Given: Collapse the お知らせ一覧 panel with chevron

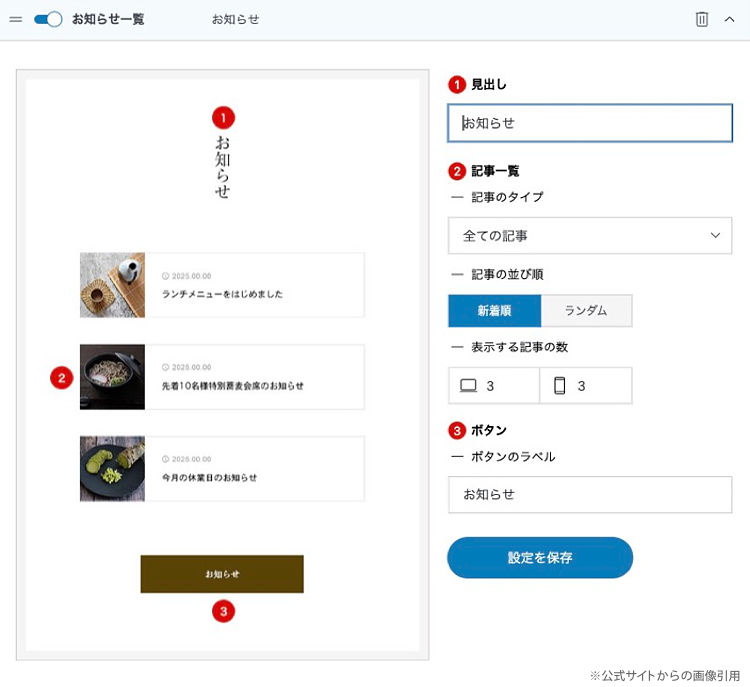Looking at the screenshot, I should 729,19.
